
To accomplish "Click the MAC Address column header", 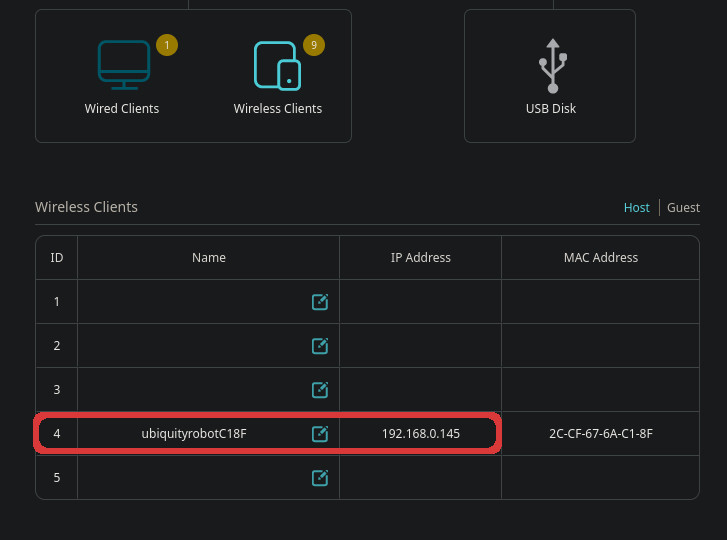I will tap(600, 258).
